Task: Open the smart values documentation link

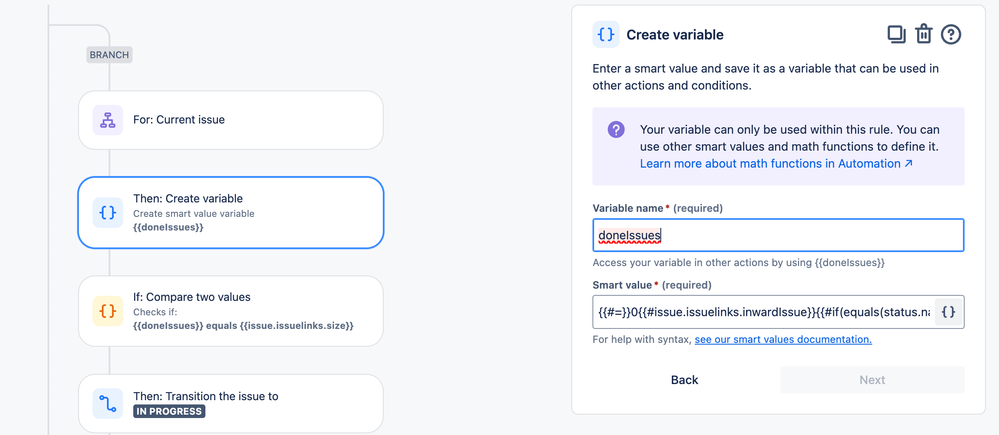Action: tap(783, 340)
